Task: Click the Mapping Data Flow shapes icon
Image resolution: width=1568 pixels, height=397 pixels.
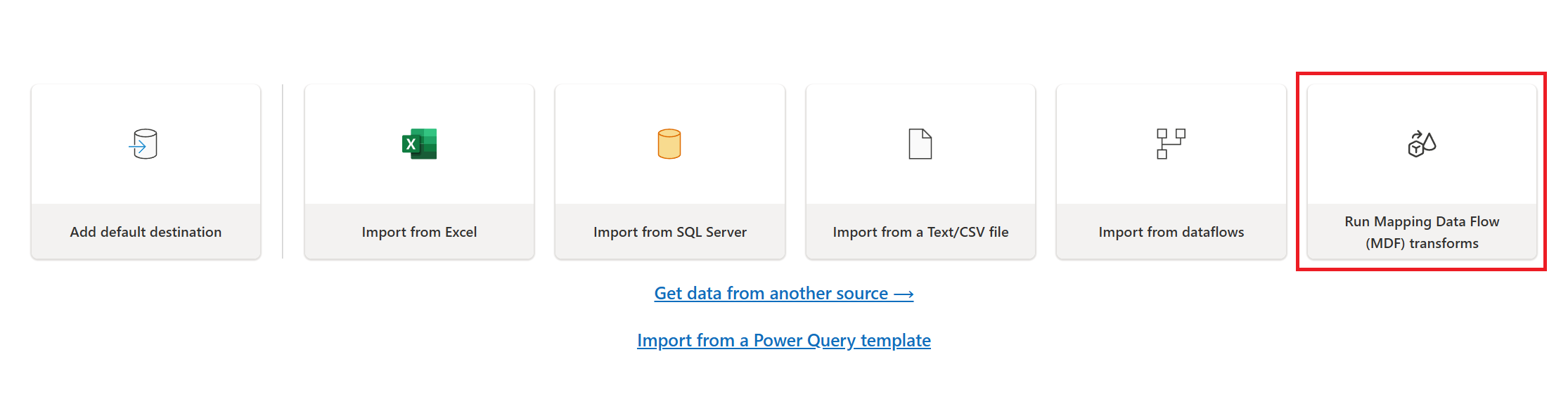Action: [x=1422, y=144]
